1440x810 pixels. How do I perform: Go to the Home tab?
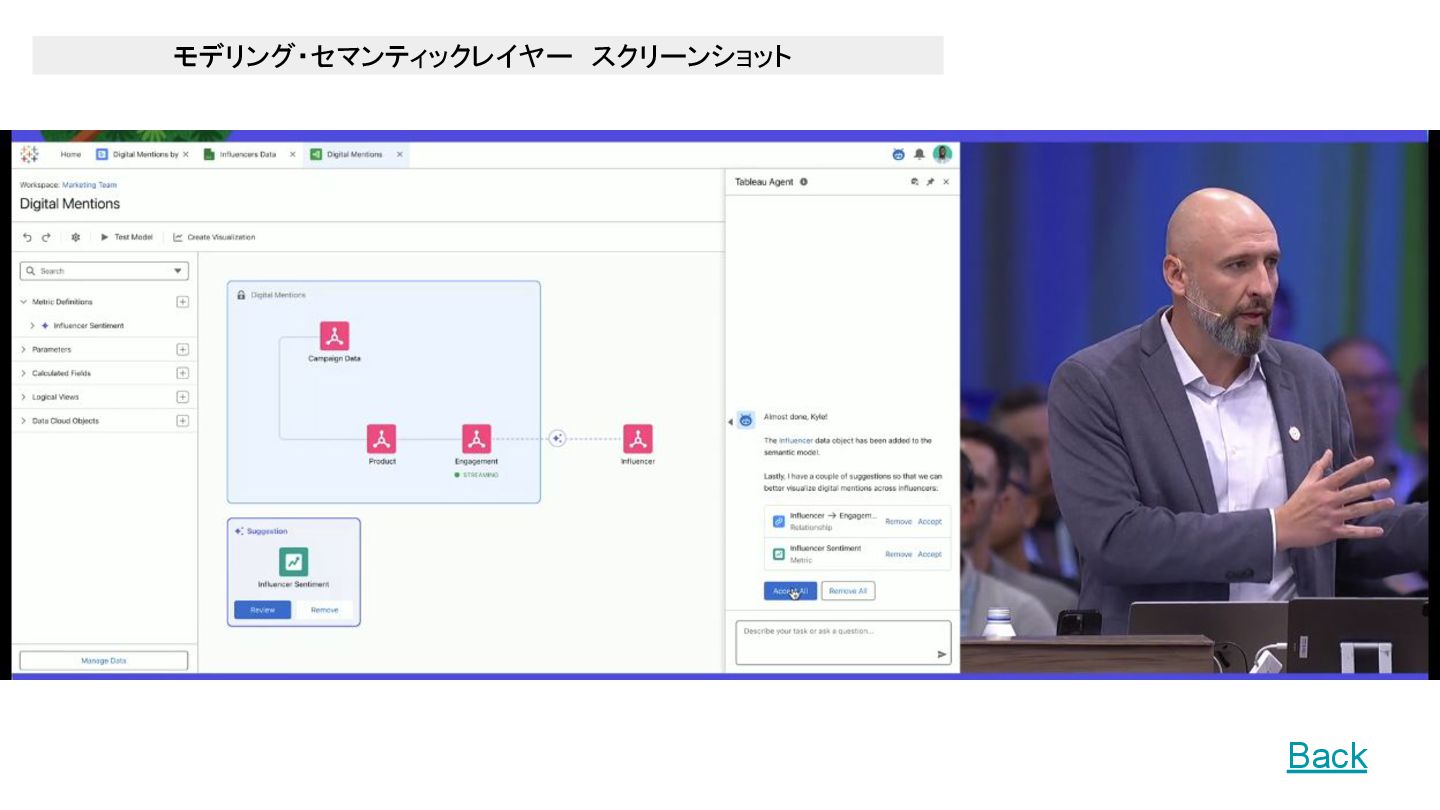click(x=70, y=154)
